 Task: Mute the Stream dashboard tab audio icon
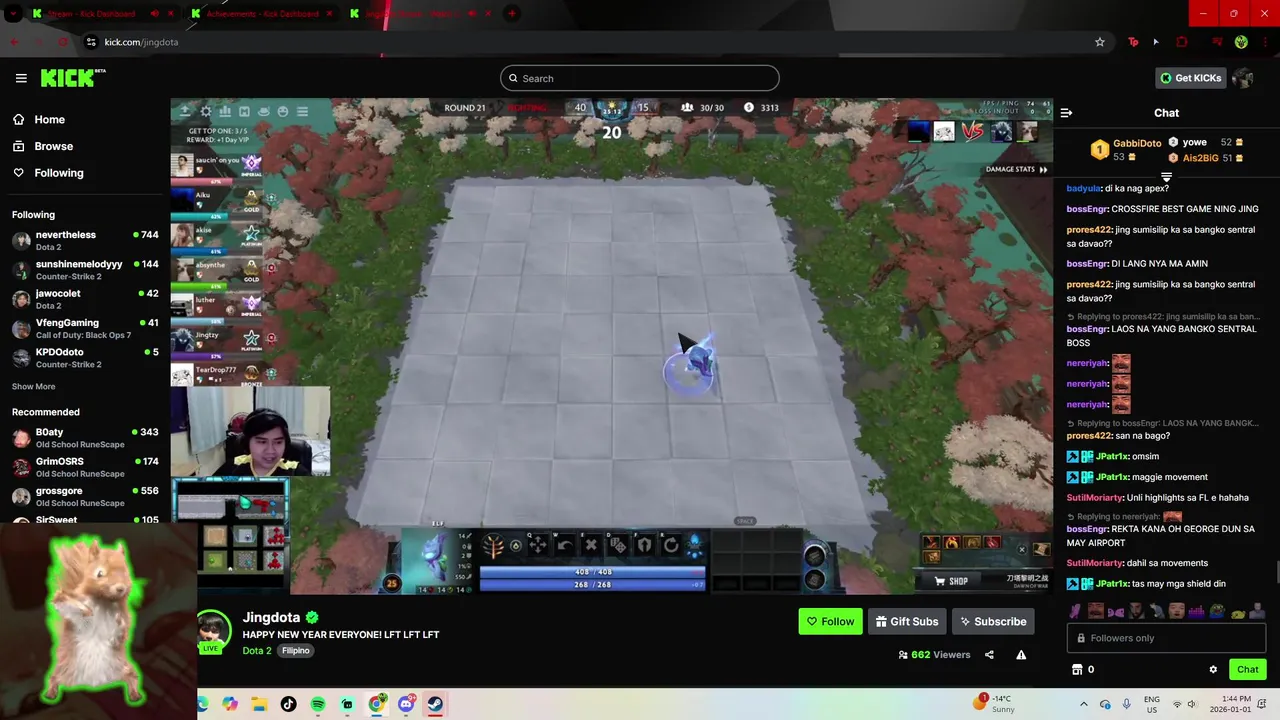pyautogui.click(x=154, y=14)
